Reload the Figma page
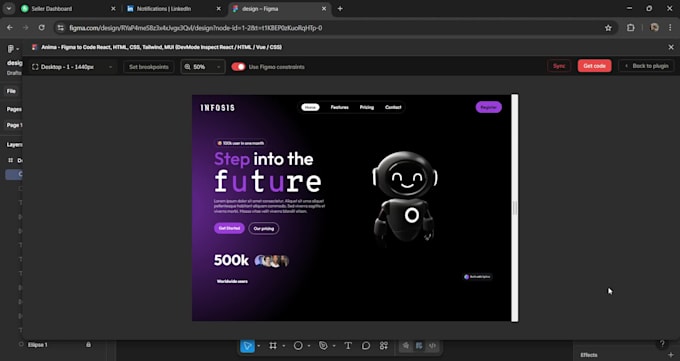This screenshot has height=361, width=680. click(42, 28)
